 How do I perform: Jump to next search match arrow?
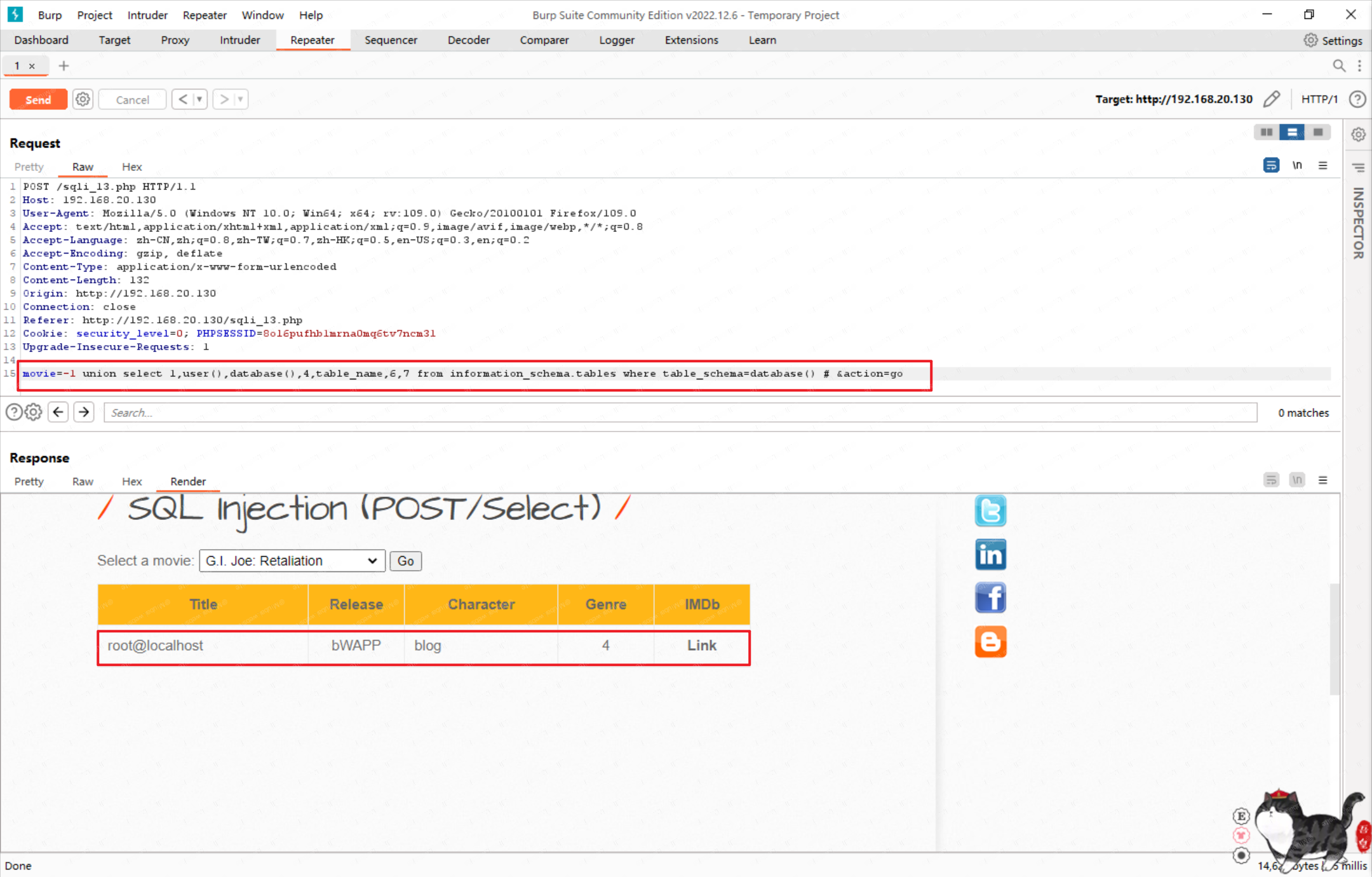coord(84,412)
